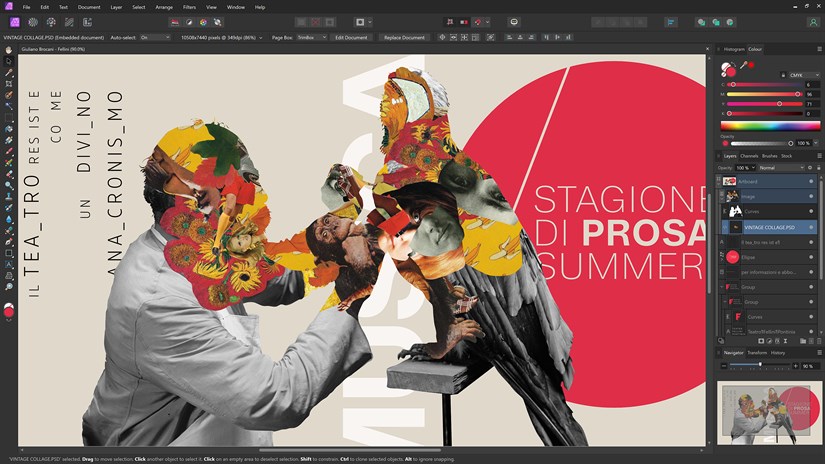
Task: Click the Navigator zoom in plus button
Action: (795, 366)
